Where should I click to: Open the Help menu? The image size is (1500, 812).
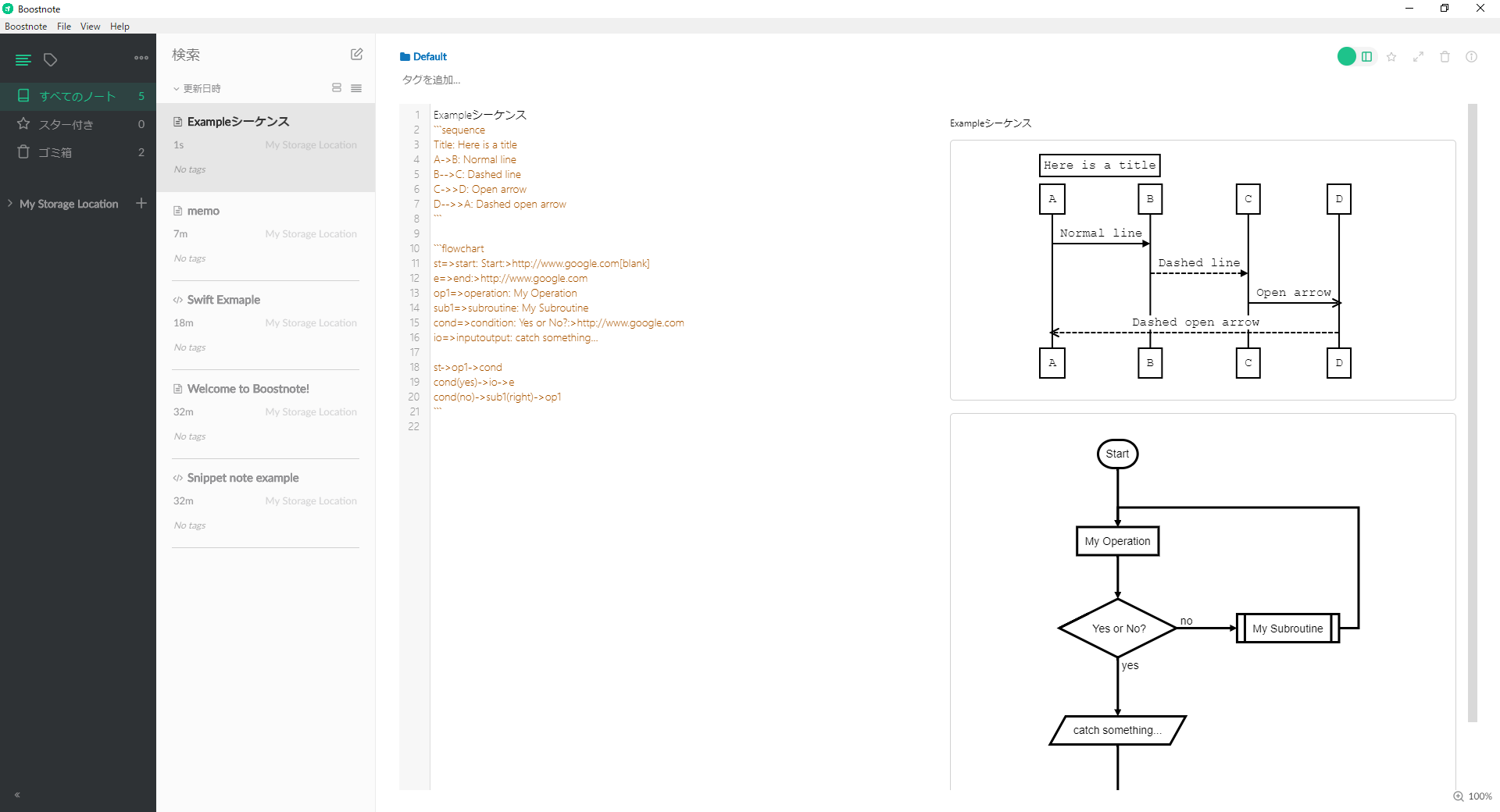pos(120,26)
